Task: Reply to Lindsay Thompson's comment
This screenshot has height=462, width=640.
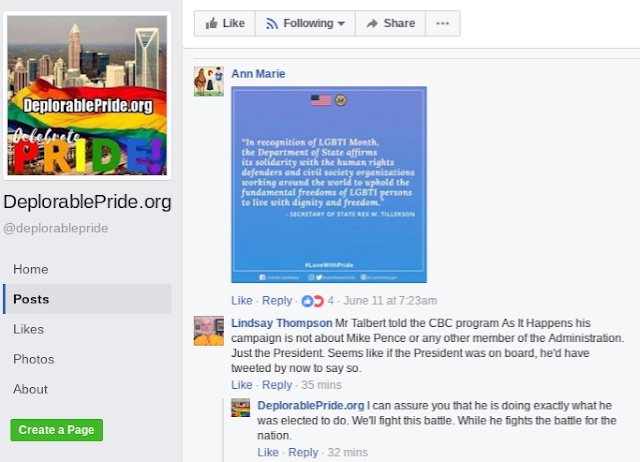Action: tap(277, 385)
